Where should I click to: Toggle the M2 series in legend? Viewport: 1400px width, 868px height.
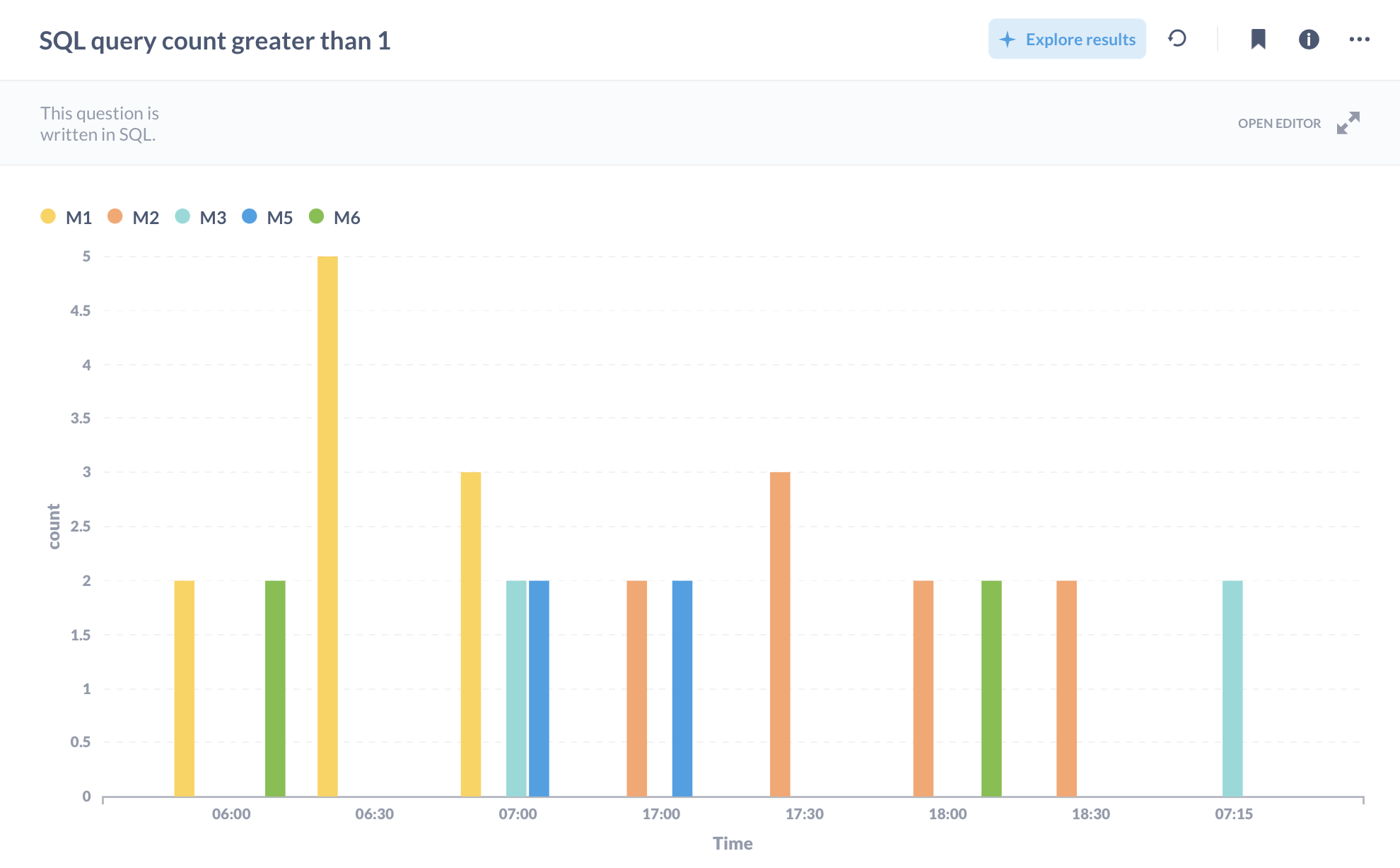134,217
